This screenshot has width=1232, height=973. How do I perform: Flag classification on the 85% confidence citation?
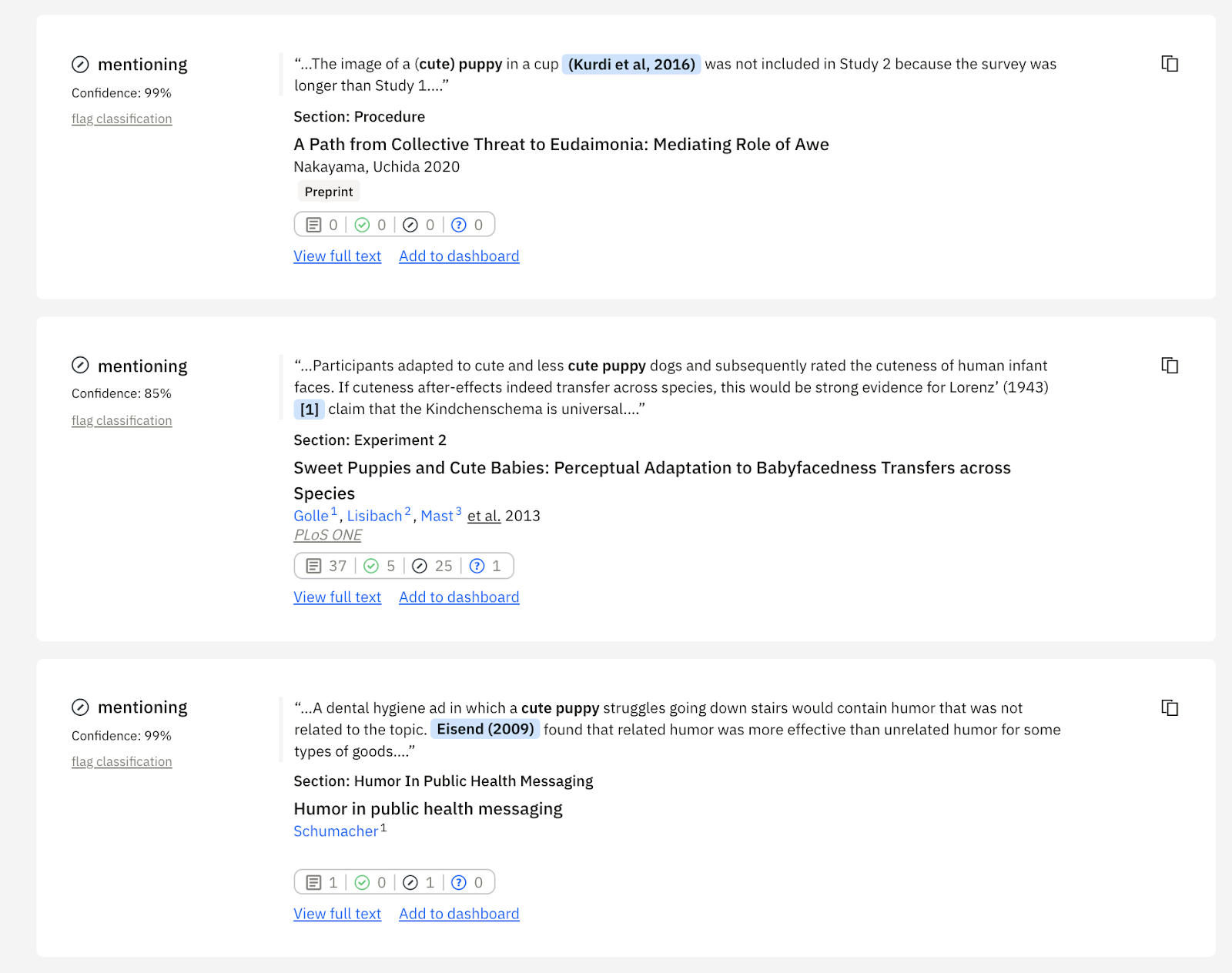[122, 420]
